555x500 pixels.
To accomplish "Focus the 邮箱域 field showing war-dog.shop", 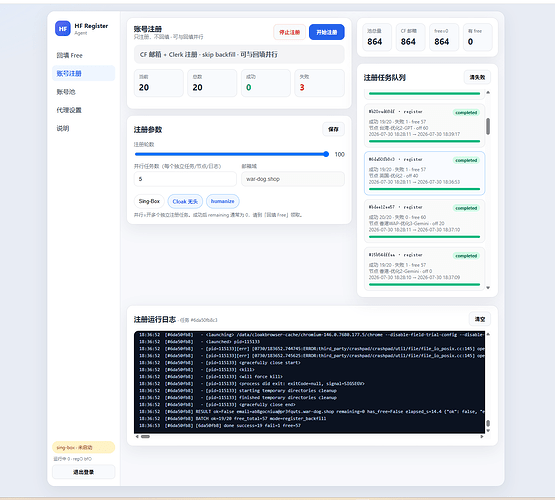I will (x=293, y=179).
